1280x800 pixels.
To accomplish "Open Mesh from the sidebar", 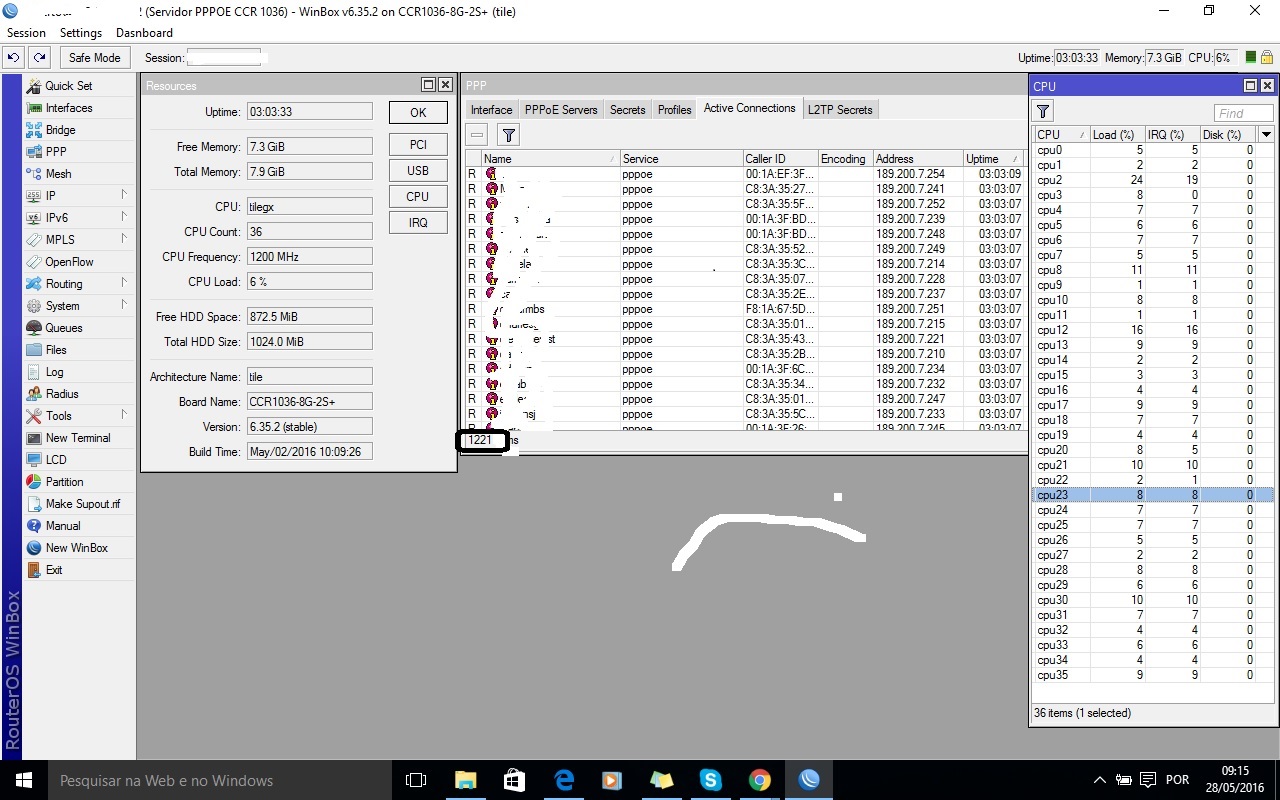I will pos(58,174).
